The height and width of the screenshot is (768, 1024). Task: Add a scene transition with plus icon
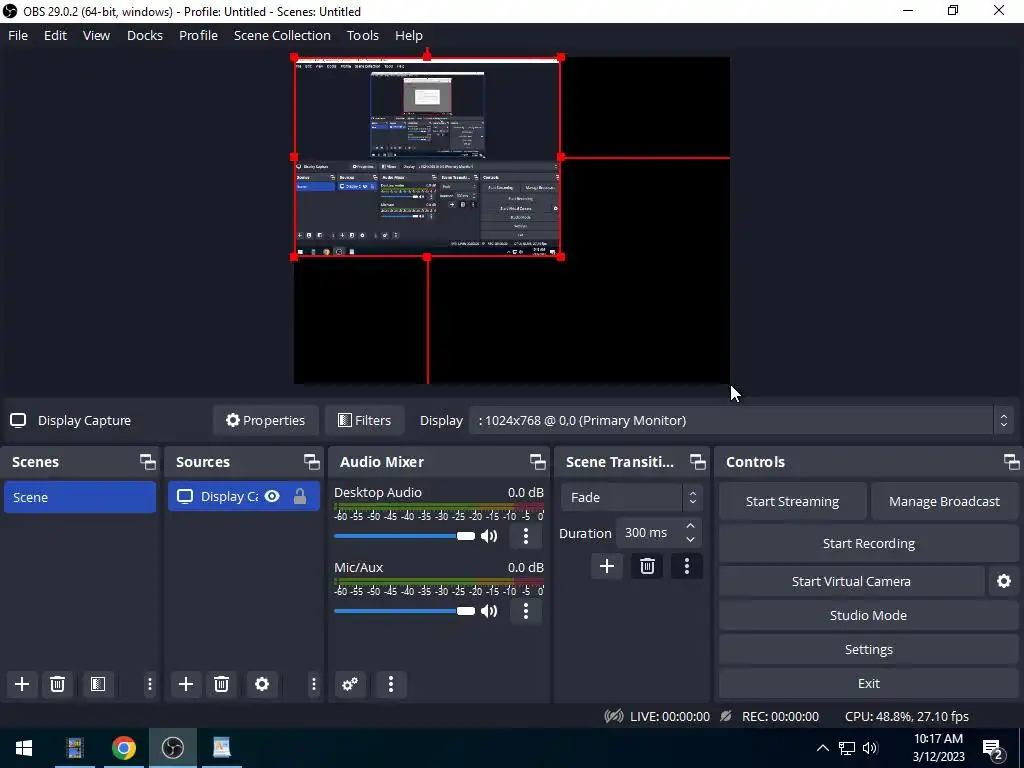[607, 566]
